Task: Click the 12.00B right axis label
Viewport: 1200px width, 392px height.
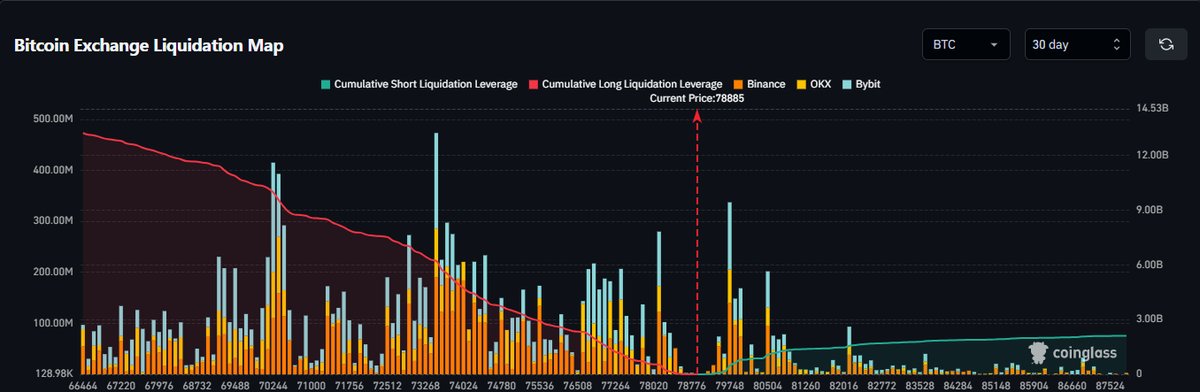Action: [1153, 156]
